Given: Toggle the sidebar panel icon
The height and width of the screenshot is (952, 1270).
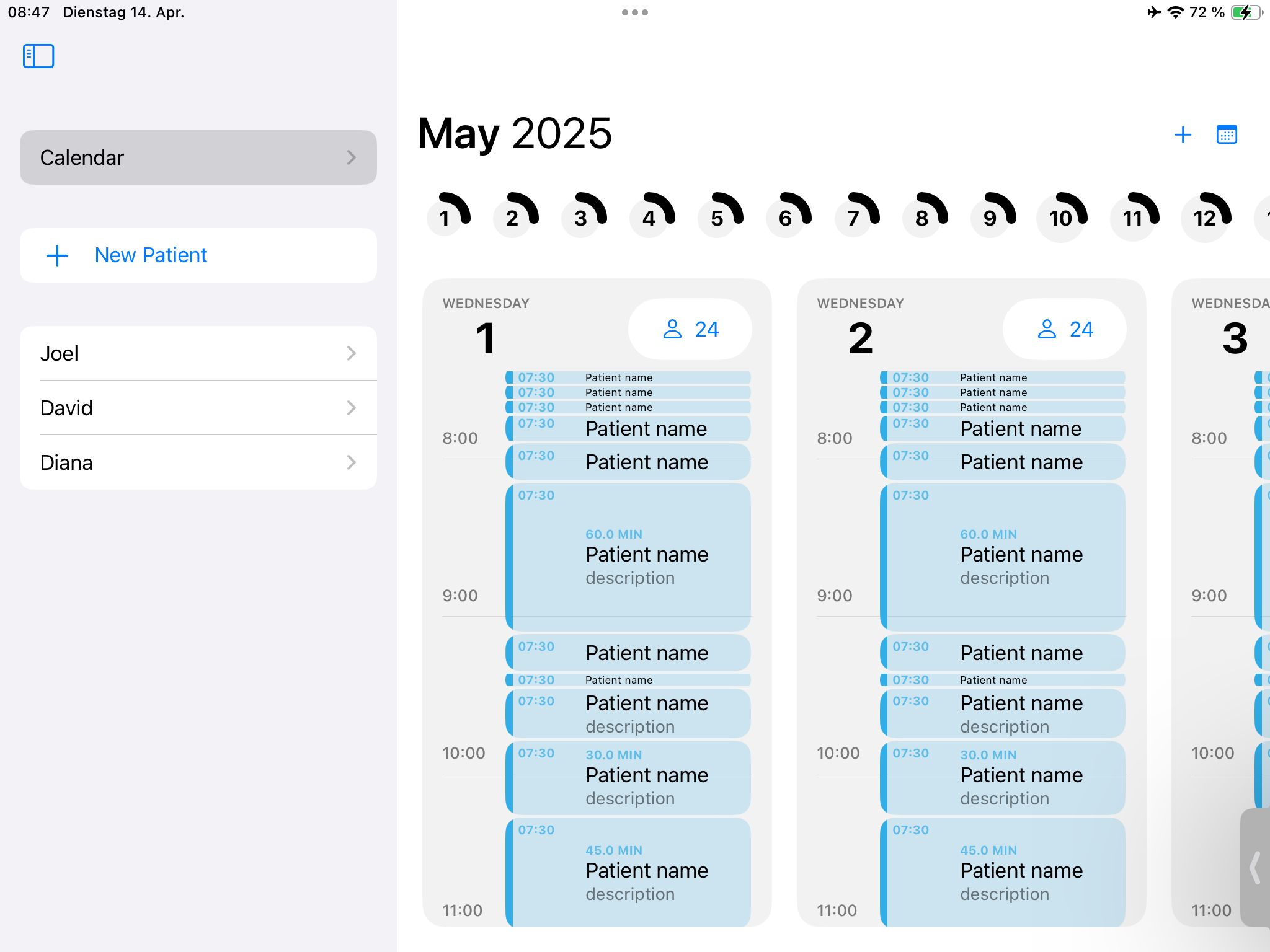Looking at the screenshot, I should [x=38, y=56].
